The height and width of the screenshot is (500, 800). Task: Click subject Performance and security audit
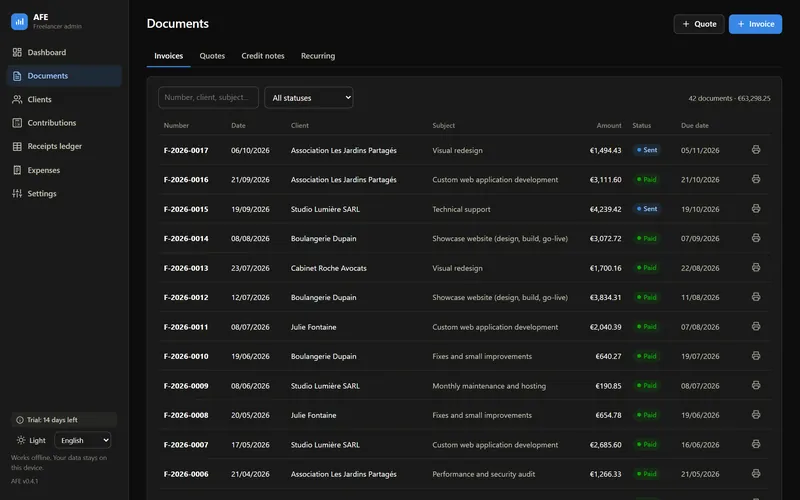click(x=484, y=474)
